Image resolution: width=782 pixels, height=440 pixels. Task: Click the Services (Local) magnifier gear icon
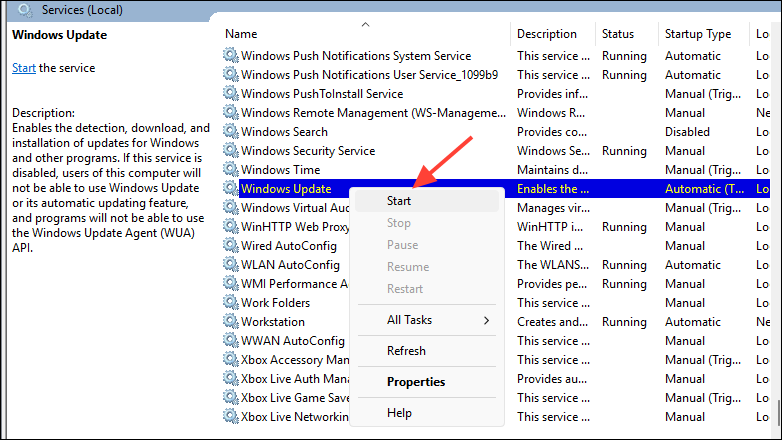pos(24,9)
